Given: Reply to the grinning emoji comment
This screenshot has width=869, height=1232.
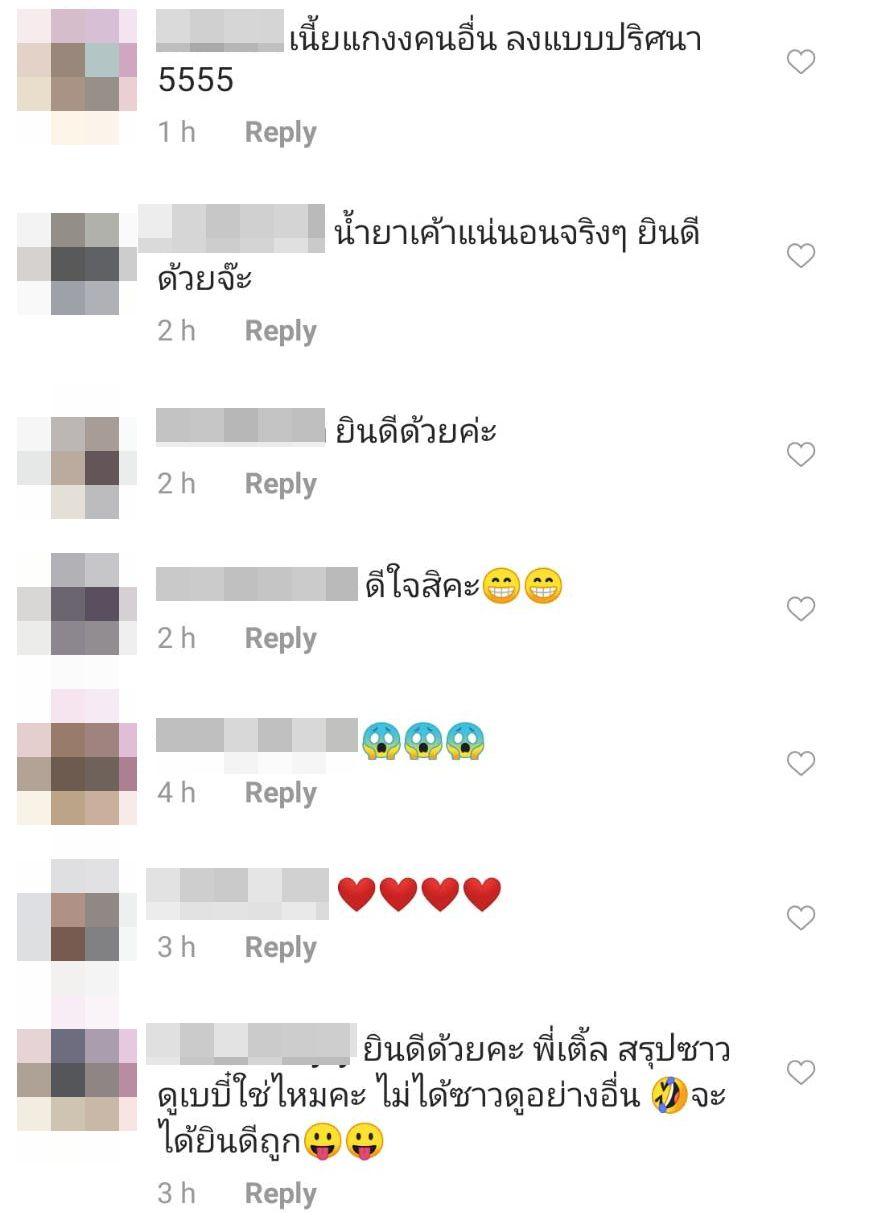Looking at the screenshot, I should pyautogui.click(x=281, y=638).
